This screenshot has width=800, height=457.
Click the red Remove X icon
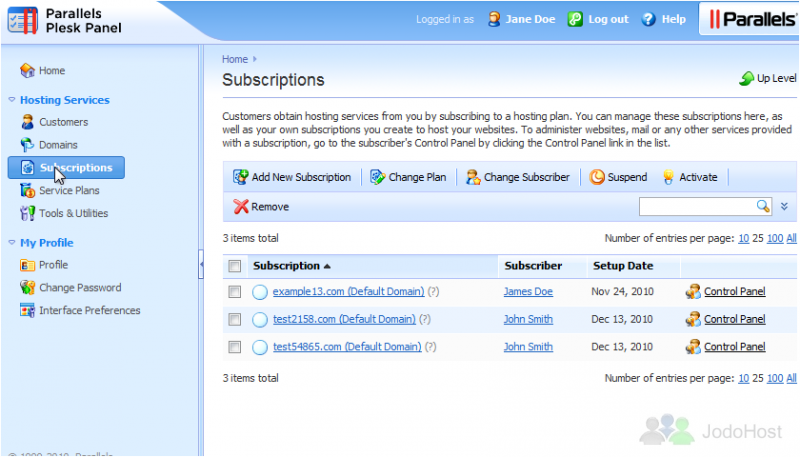coord(241,207)
